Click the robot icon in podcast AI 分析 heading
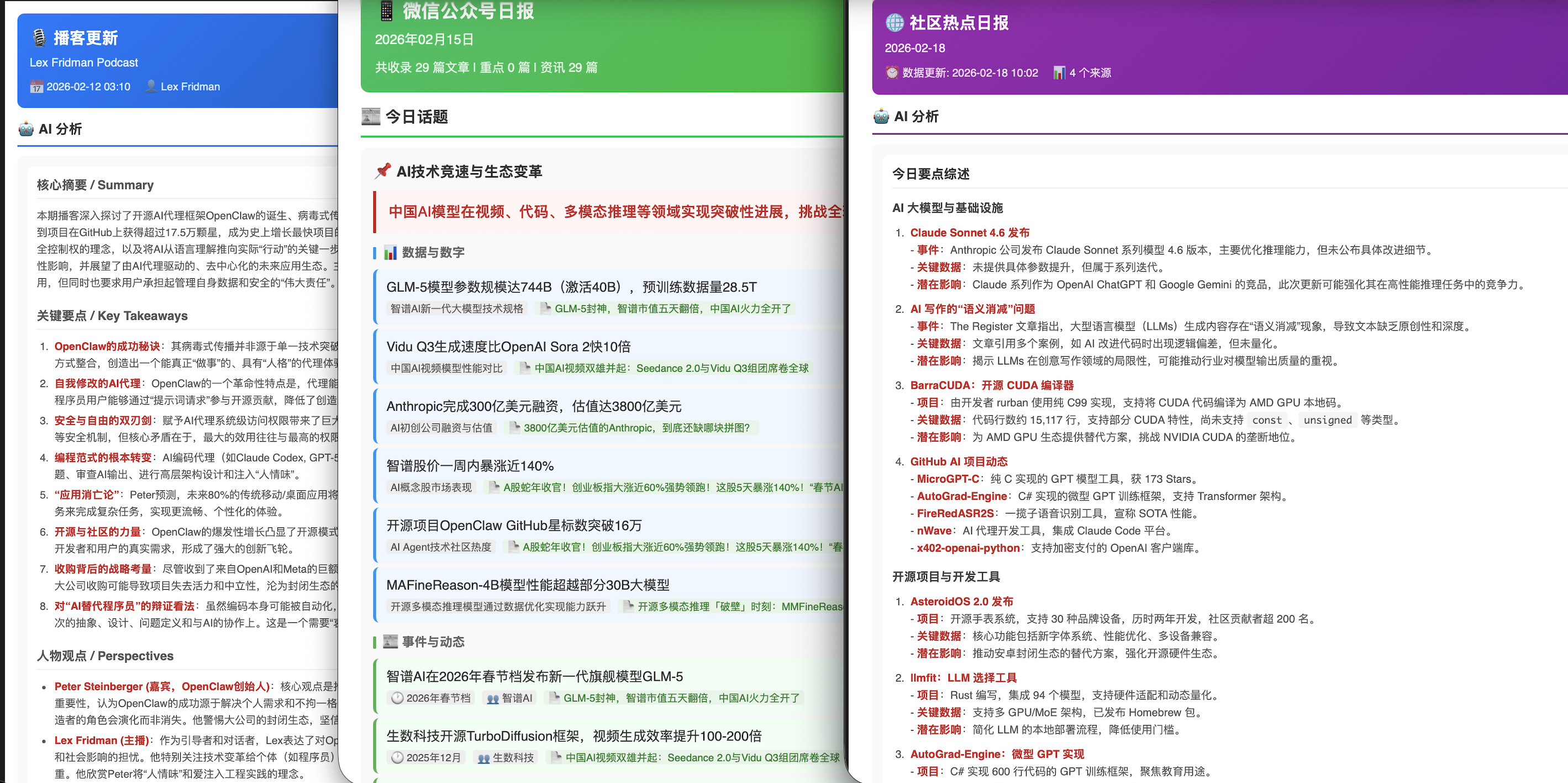The height and width of the screenshot is (783, 1568). pyautogui.click(x=26, y=129)
